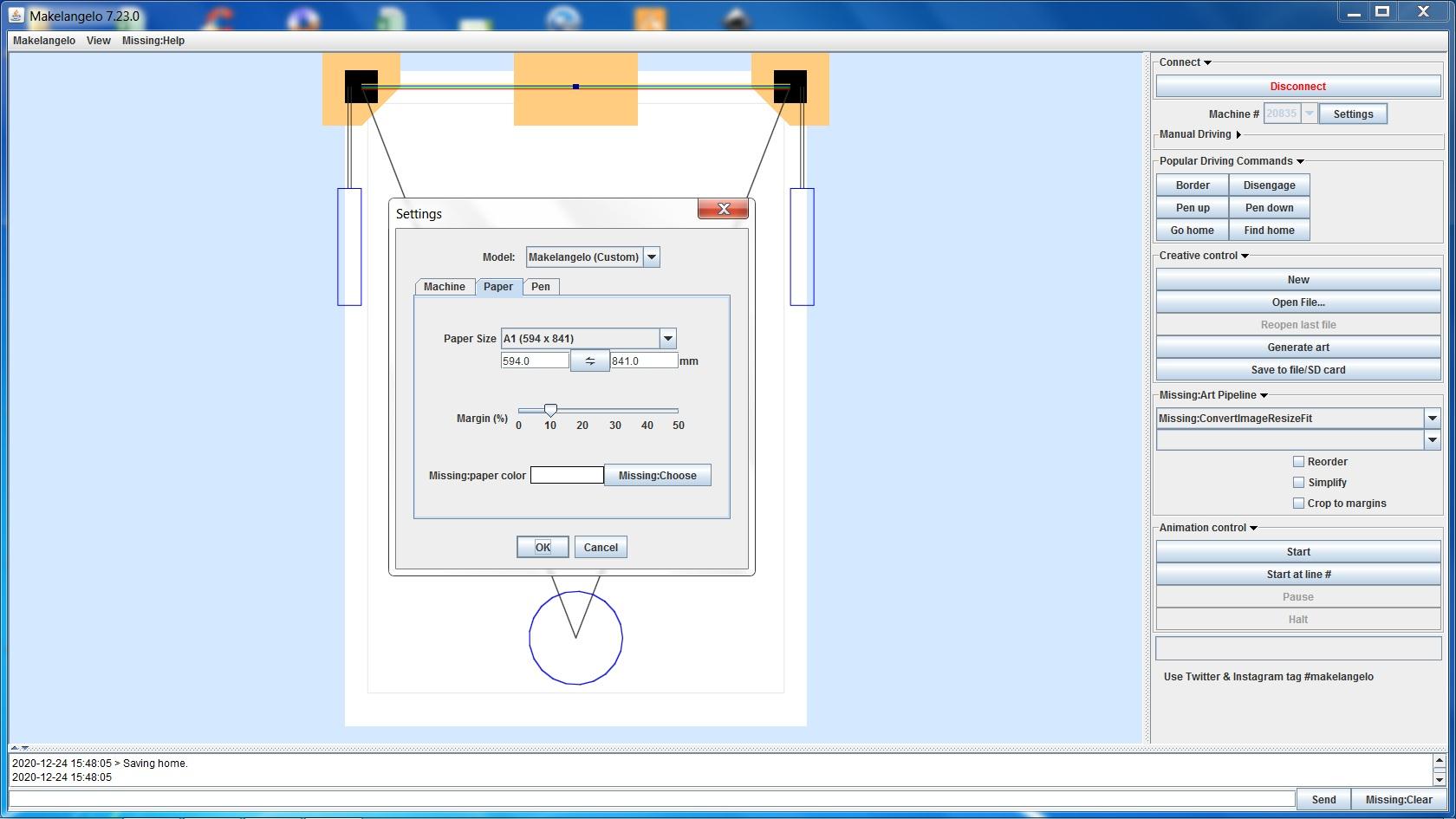The width and height of the screenshot is (1456, 819).
Task: Click the paper width field 594.0
Action: click(535, 361)
